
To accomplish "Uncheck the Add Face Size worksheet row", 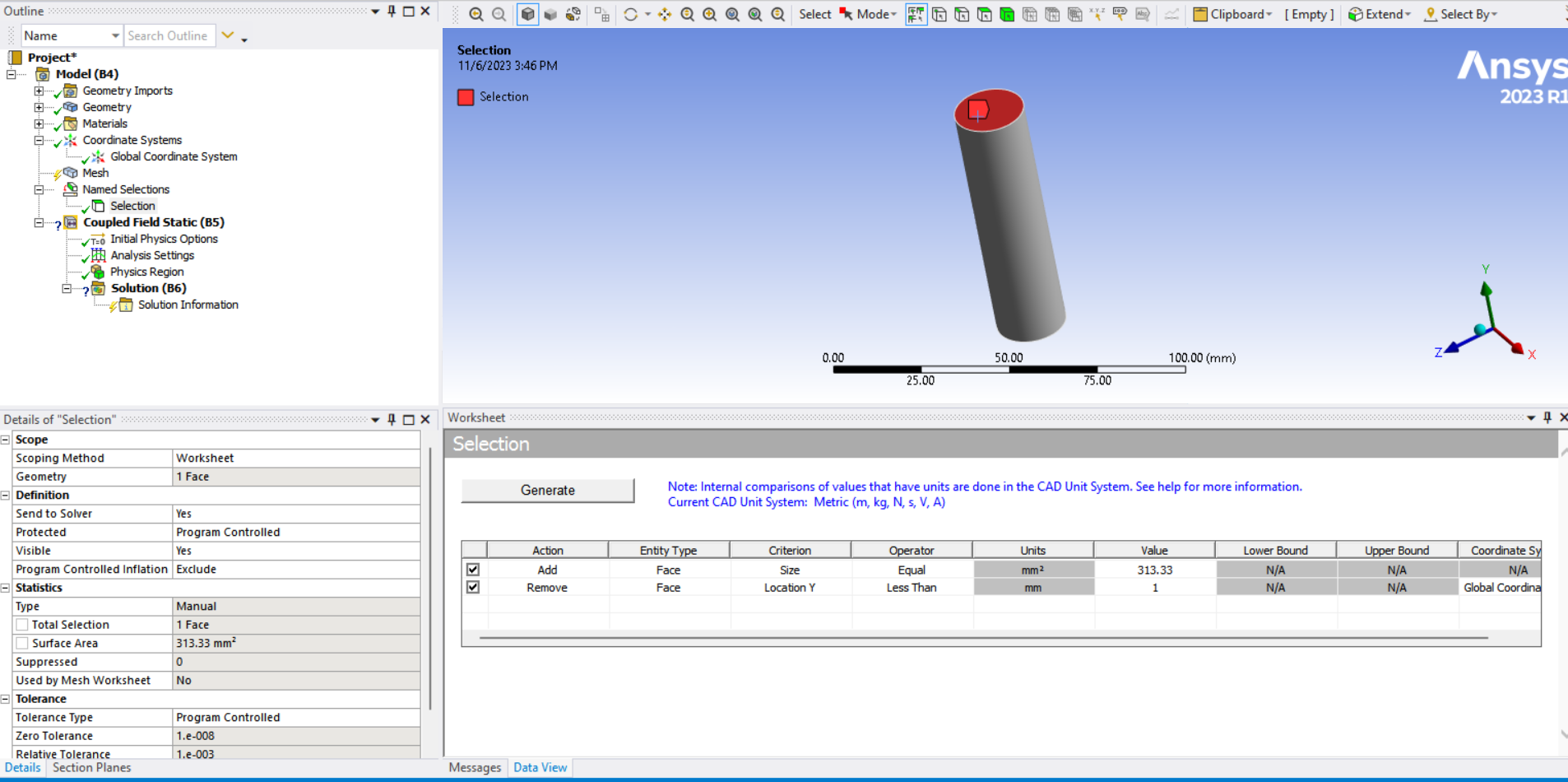I will [x=473, y=569].
